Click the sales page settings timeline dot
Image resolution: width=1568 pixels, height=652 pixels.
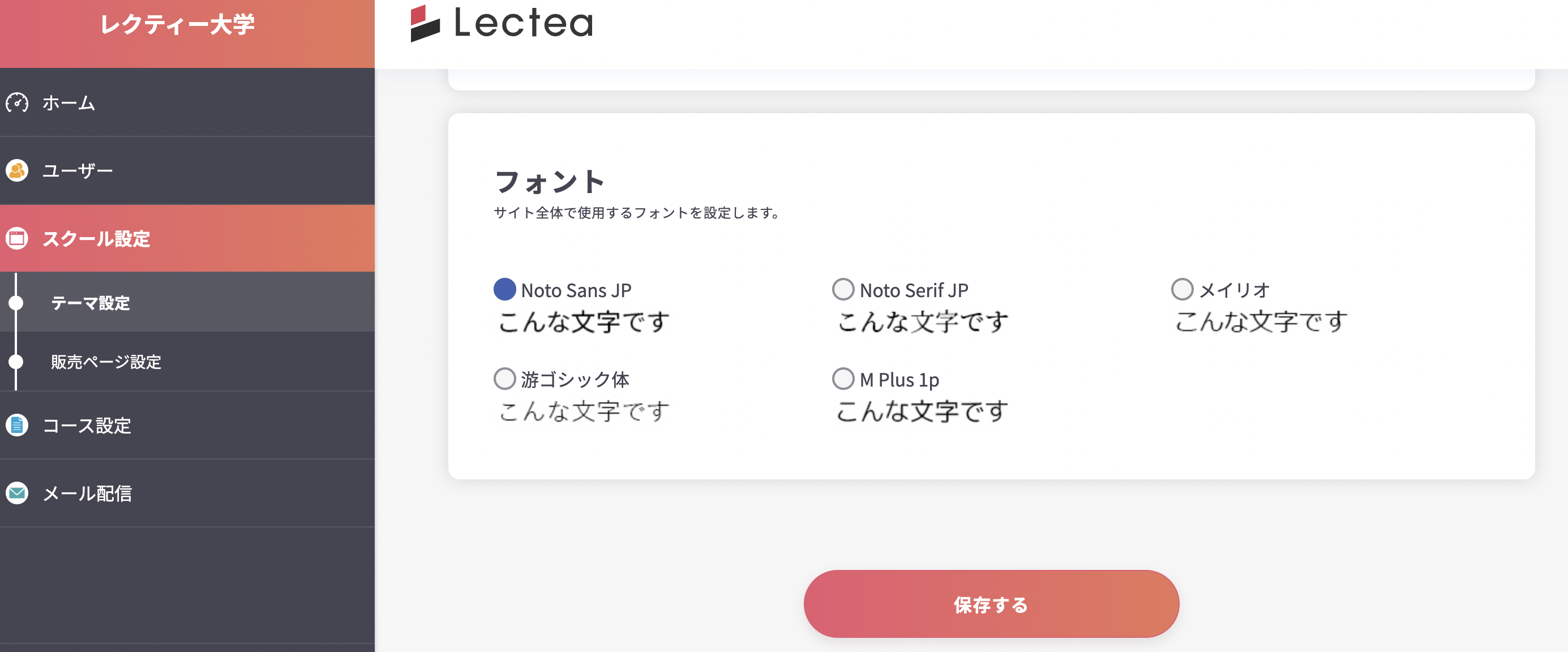16,362
